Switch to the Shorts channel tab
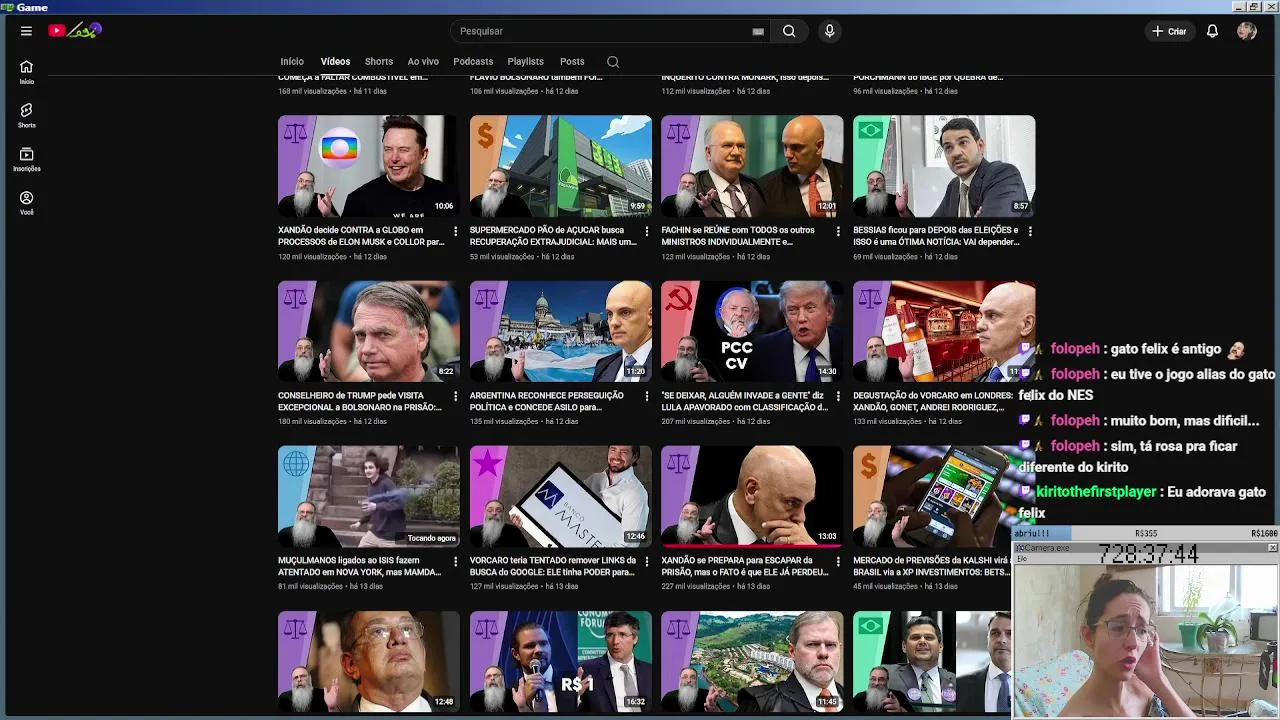Screen dimensions: 1280x720 pyautogui.click(x=379, y=62)
